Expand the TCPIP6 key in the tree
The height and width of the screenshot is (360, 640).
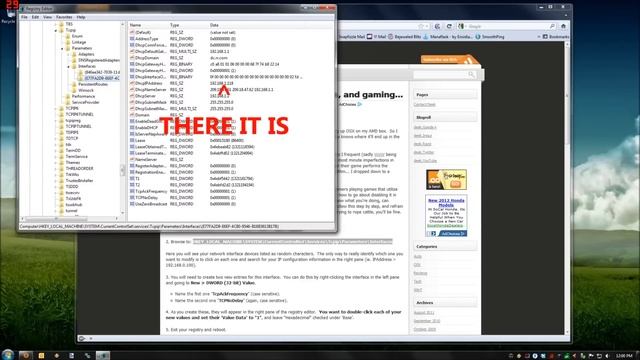pos(56,109)
